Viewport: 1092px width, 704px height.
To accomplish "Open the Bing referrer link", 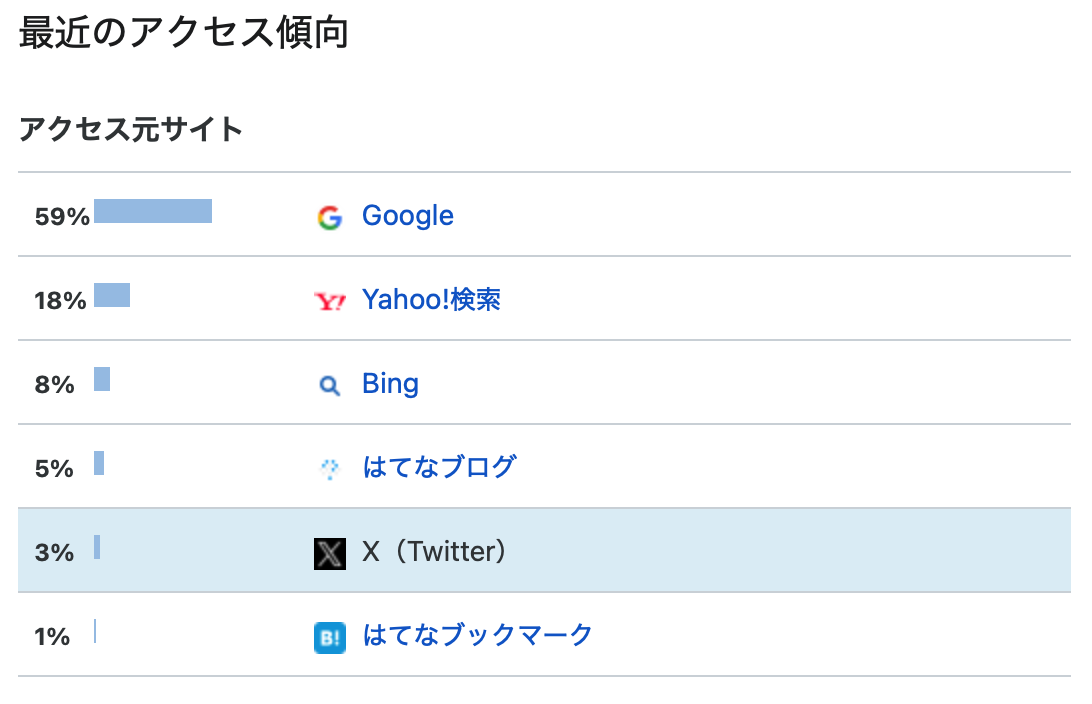I will point(390,384).
